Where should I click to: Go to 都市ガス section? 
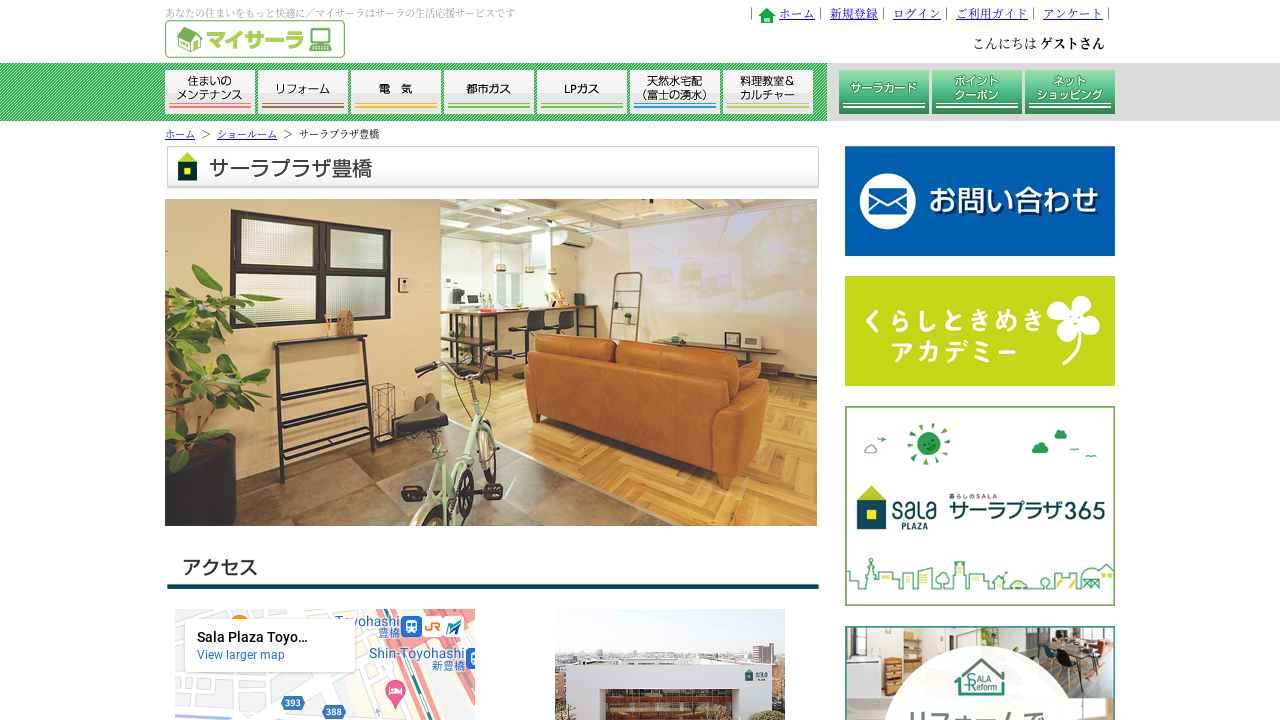click(489, 92)
